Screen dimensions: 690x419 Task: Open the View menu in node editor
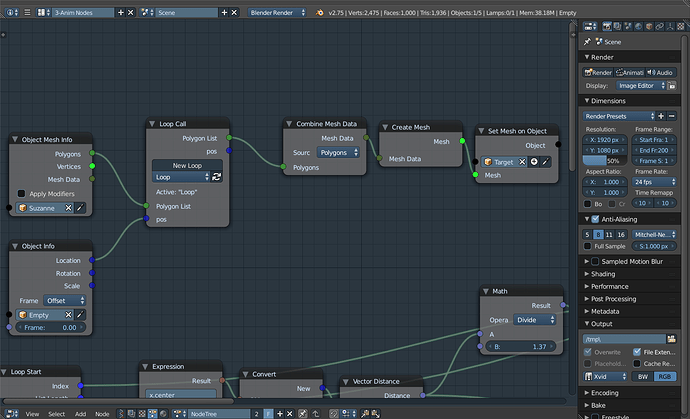[32, 414]
